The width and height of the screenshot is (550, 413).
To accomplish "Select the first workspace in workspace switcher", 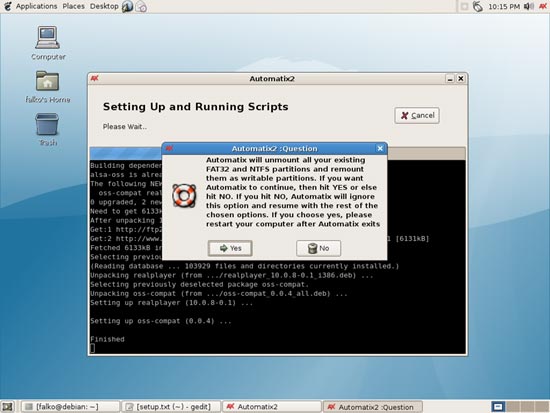I will coord(498,407).
